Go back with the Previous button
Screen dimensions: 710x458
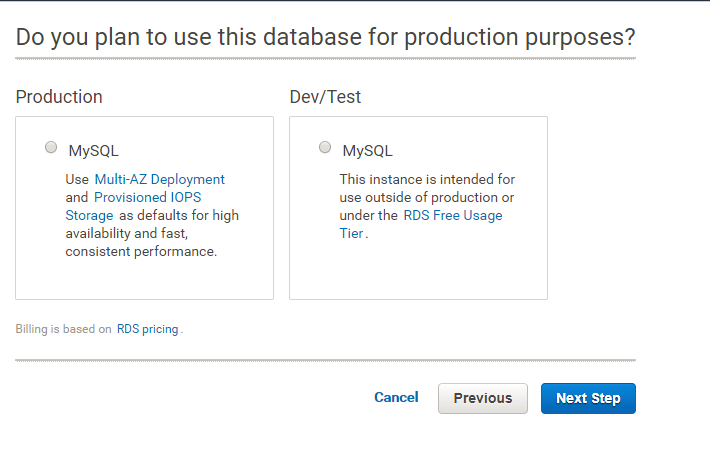[482, 398]
